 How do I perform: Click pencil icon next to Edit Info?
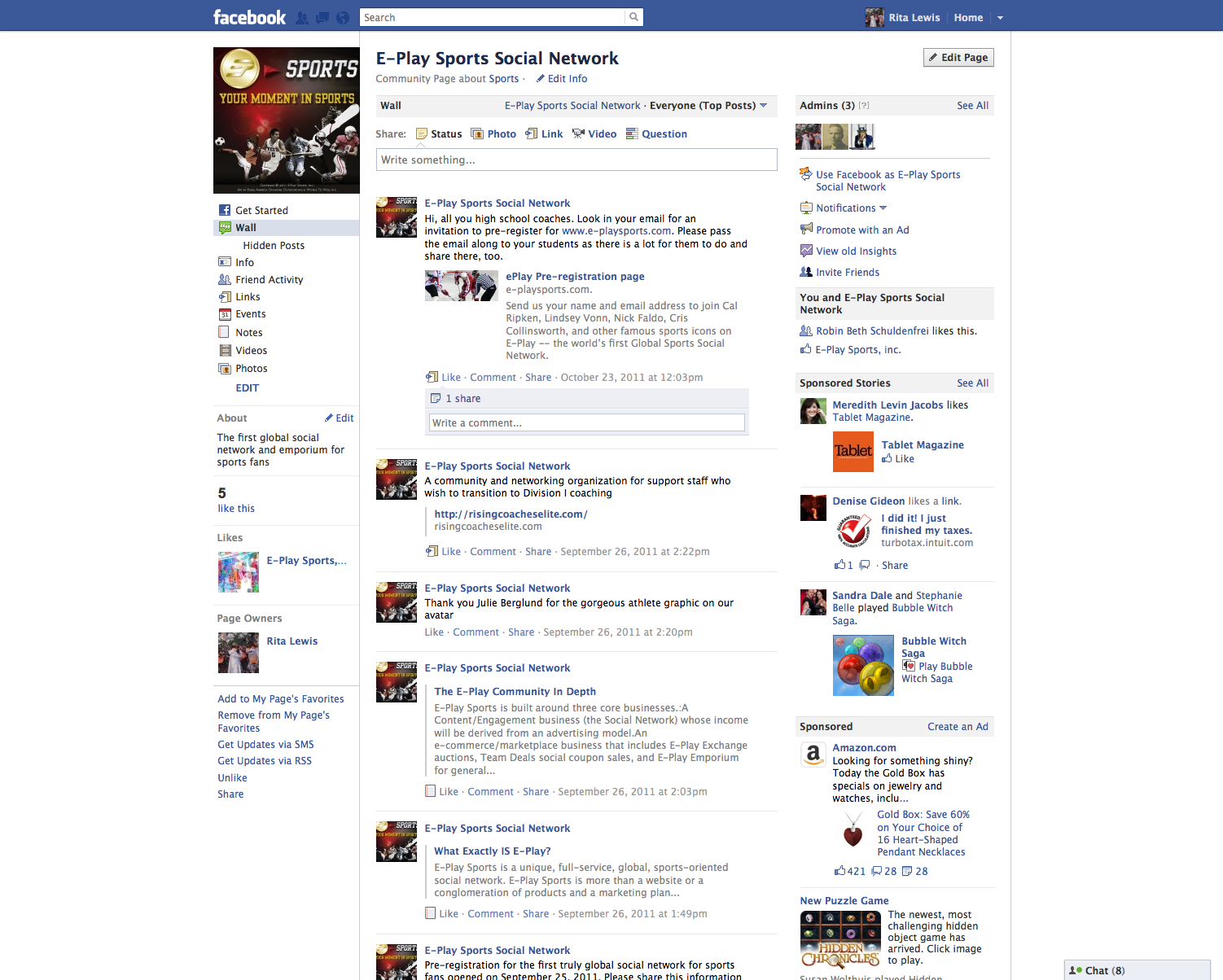(541, 79)
